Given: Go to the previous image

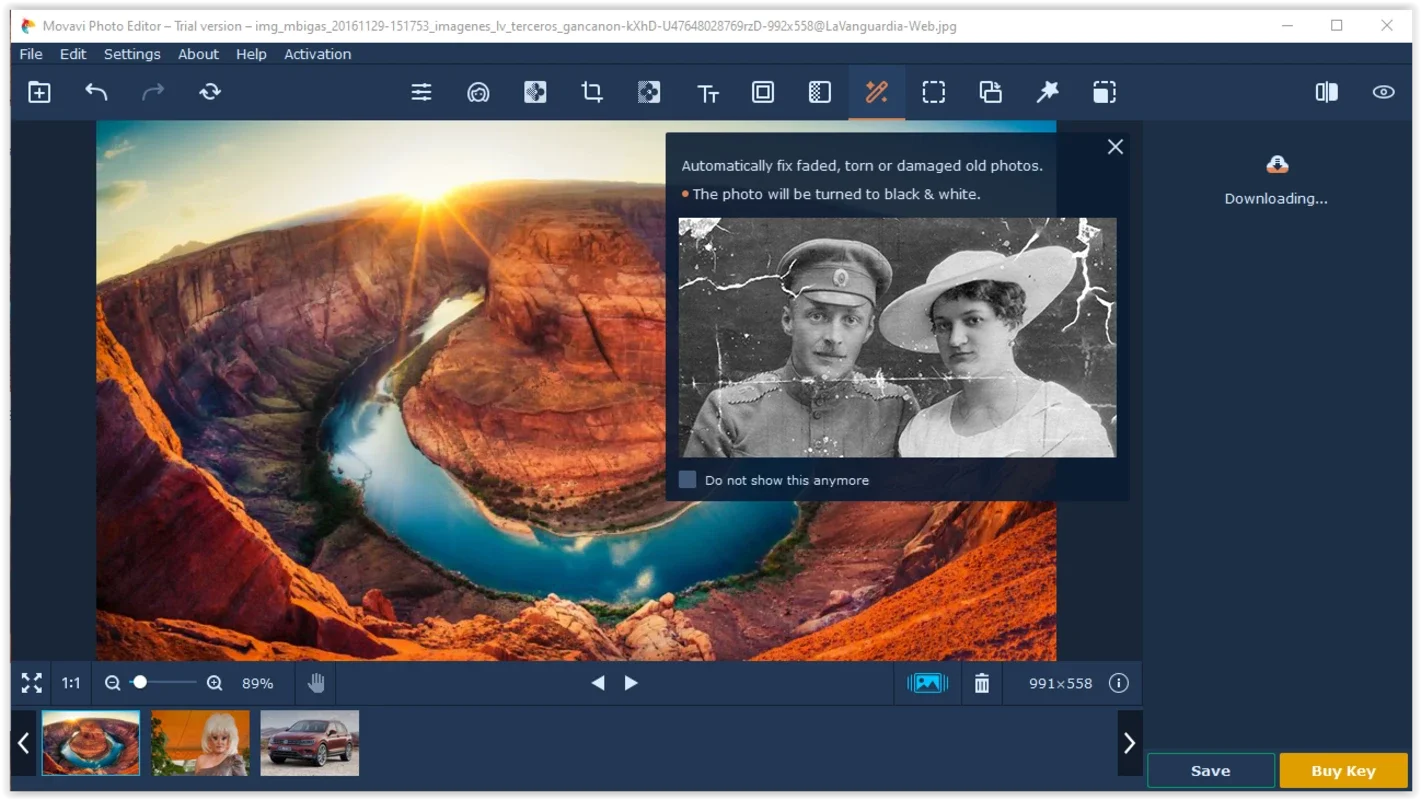Looking at the screenshot, I should (x=598, y=683).
